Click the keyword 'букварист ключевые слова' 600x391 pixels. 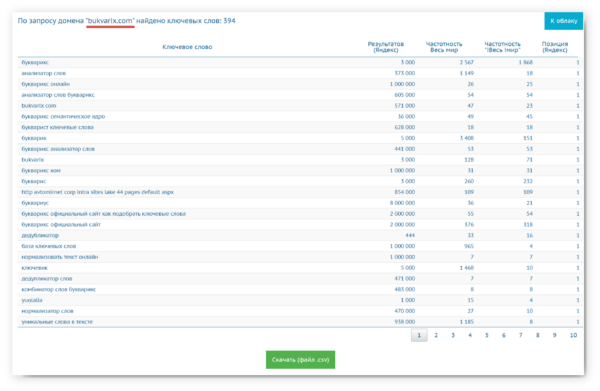tap(57, 127)
